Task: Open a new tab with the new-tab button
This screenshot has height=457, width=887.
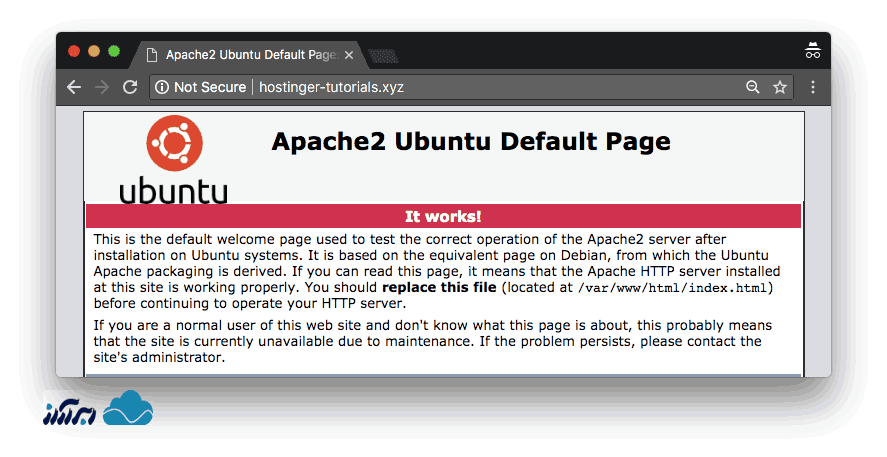Action: [383, 55]
